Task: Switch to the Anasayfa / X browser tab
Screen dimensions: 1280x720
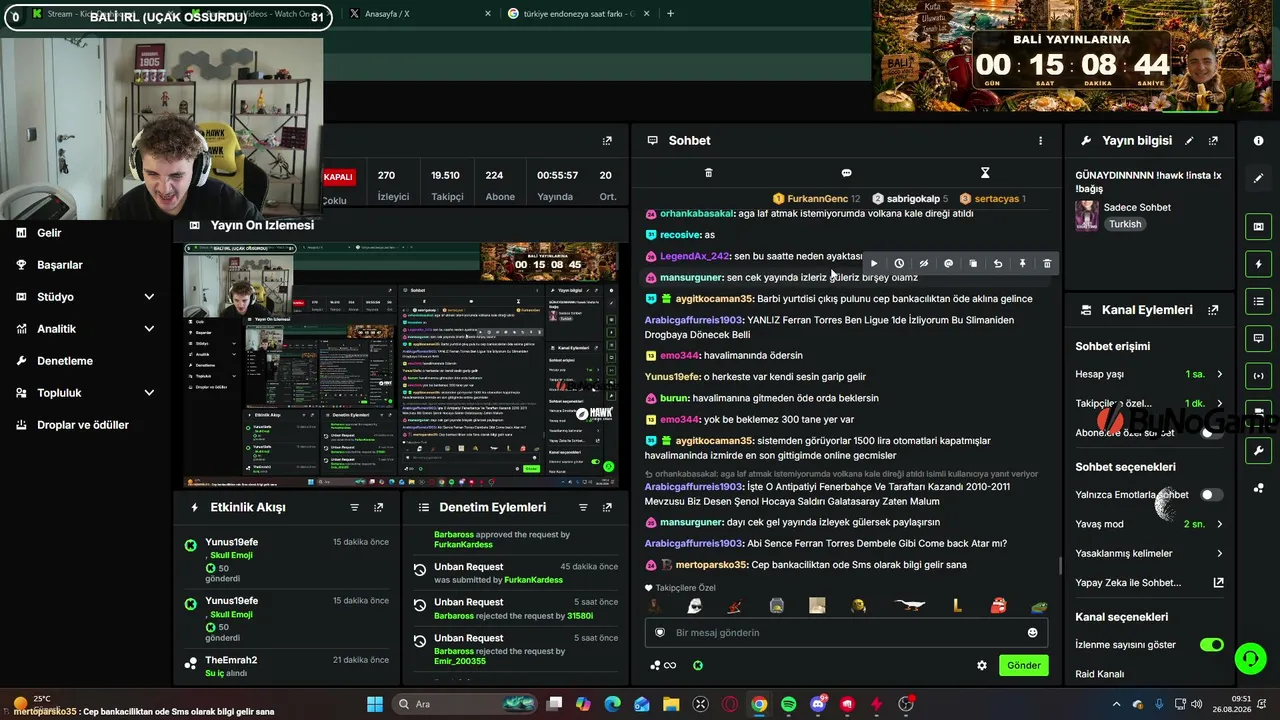Action: coord(420,14)
